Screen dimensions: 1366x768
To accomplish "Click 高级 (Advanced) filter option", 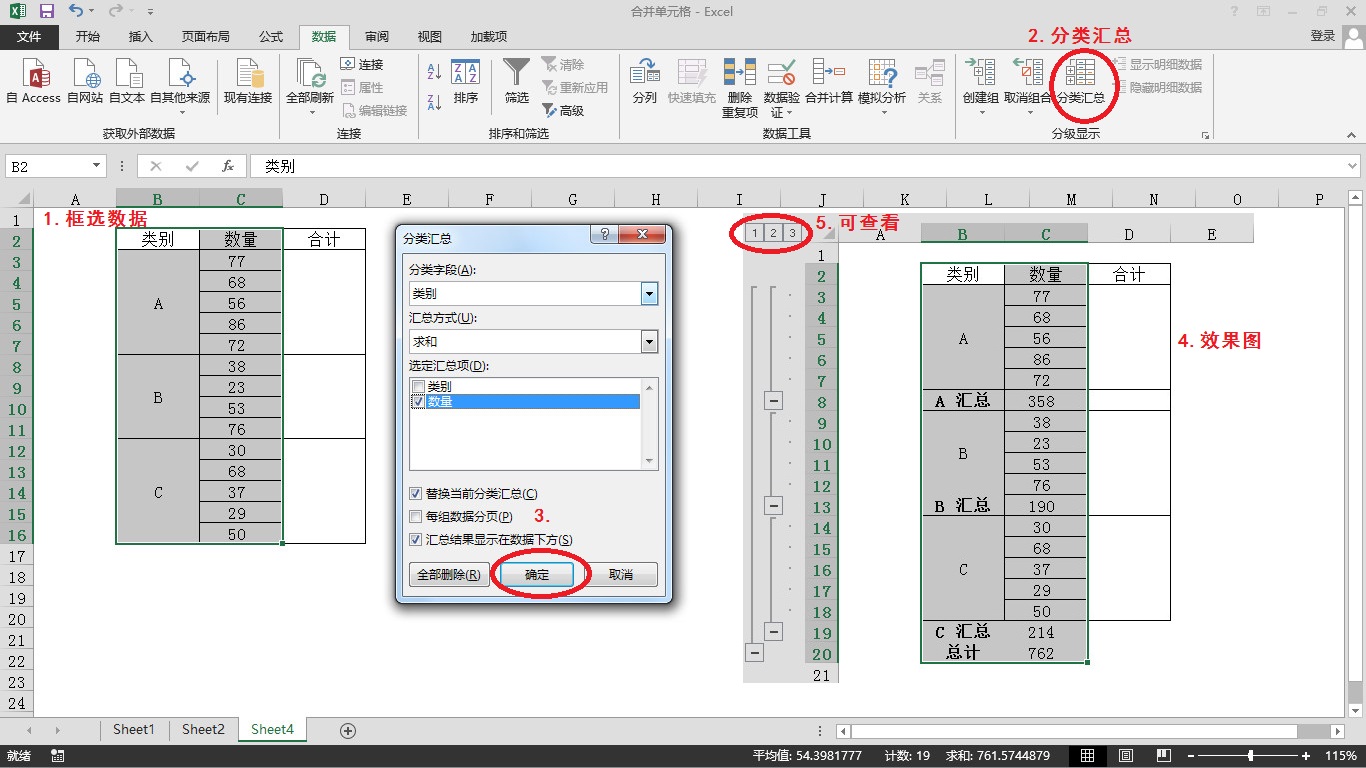I will click(x=563, y=111).
